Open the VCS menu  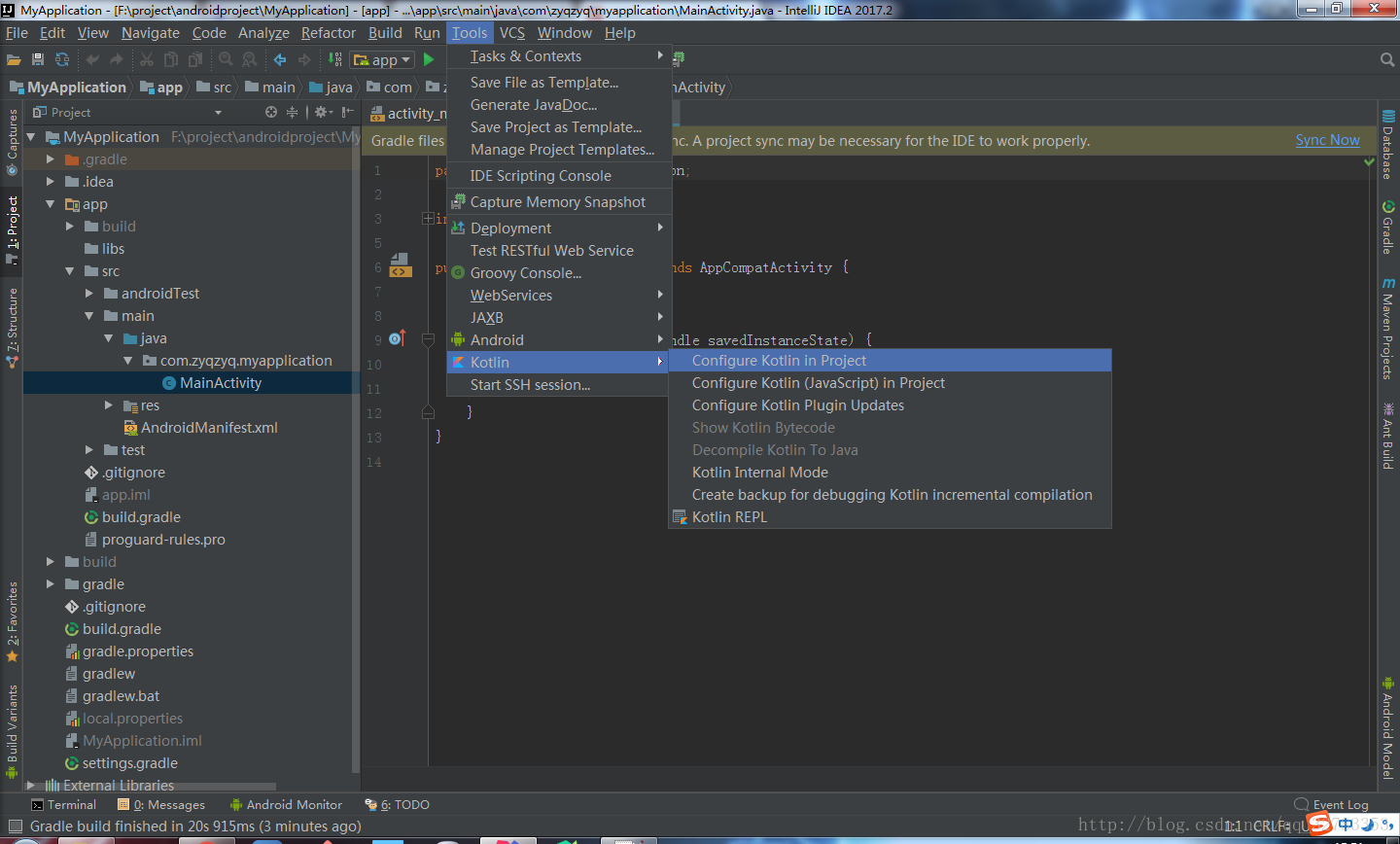(512, 33)
